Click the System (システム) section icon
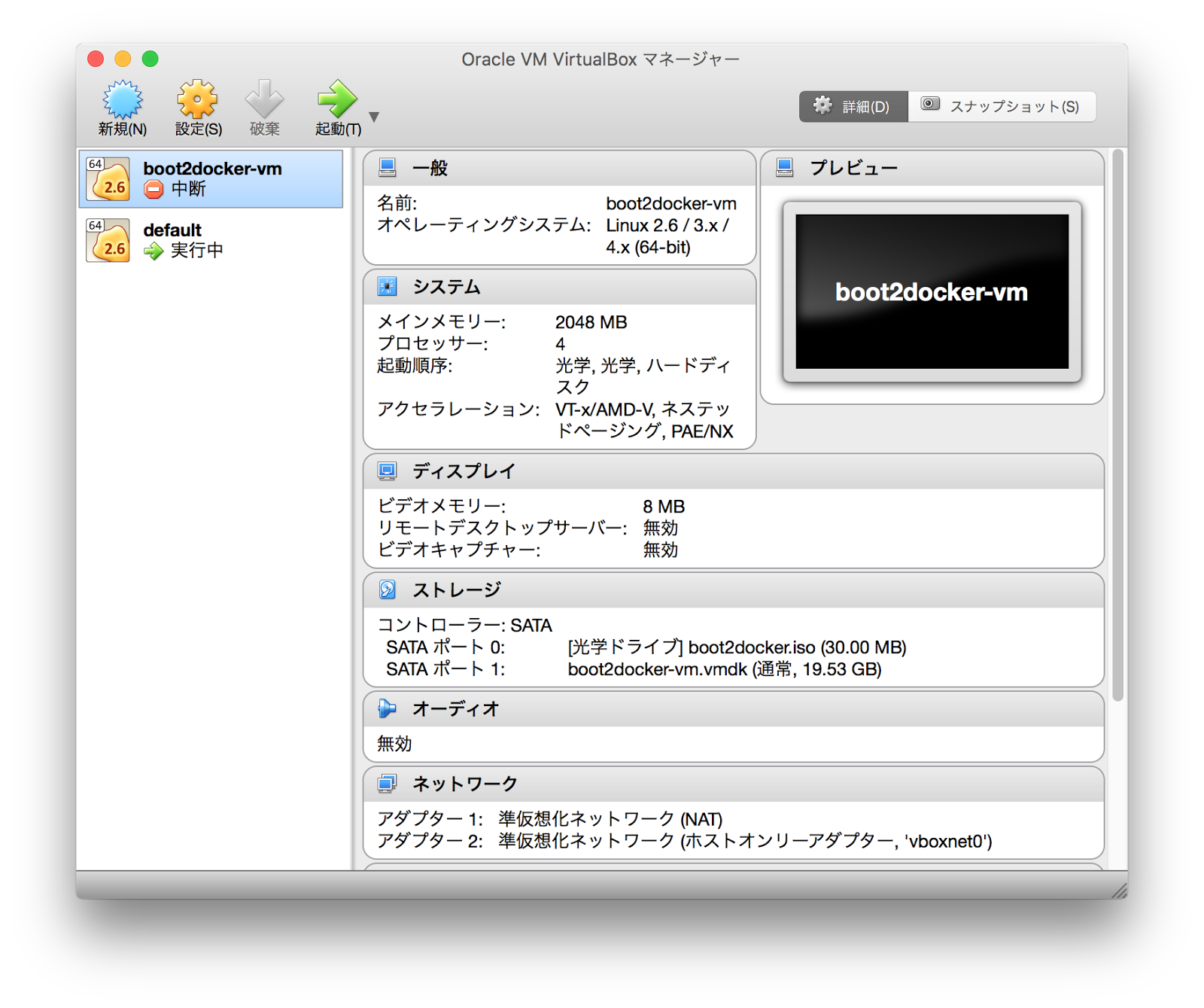This screenshot has height=1008, width=1204. [x=388, y=287]
